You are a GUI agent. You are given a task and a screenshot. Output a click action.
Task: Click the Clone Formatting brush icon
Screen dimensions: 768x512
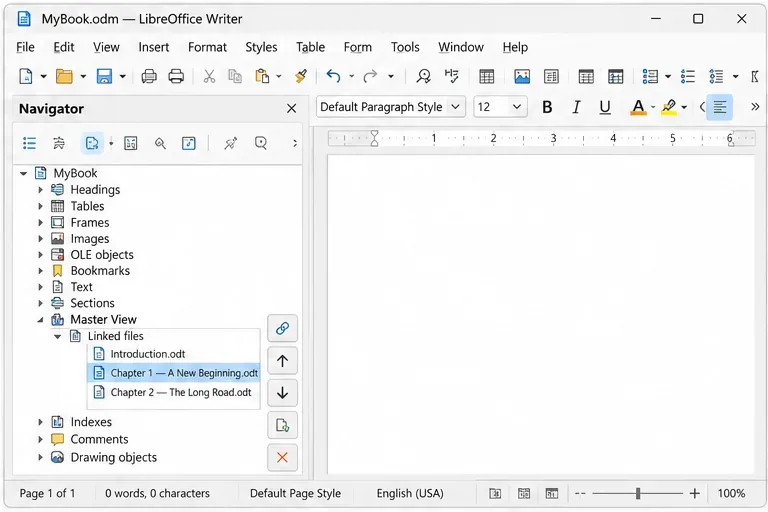coord(301,76)
